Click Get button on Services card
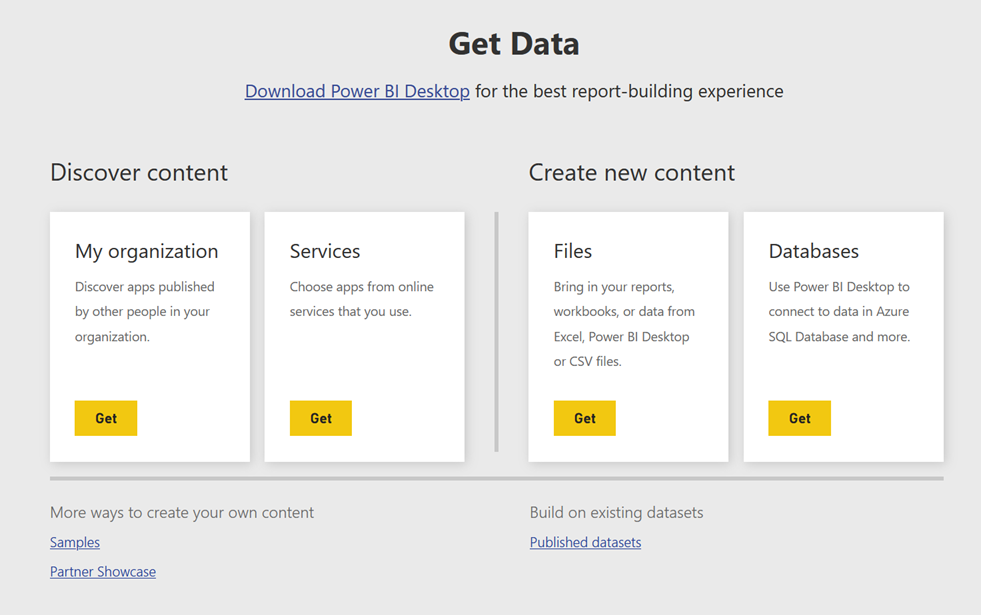This screenshot has height=615, width=981. click(x=320, y=418)
